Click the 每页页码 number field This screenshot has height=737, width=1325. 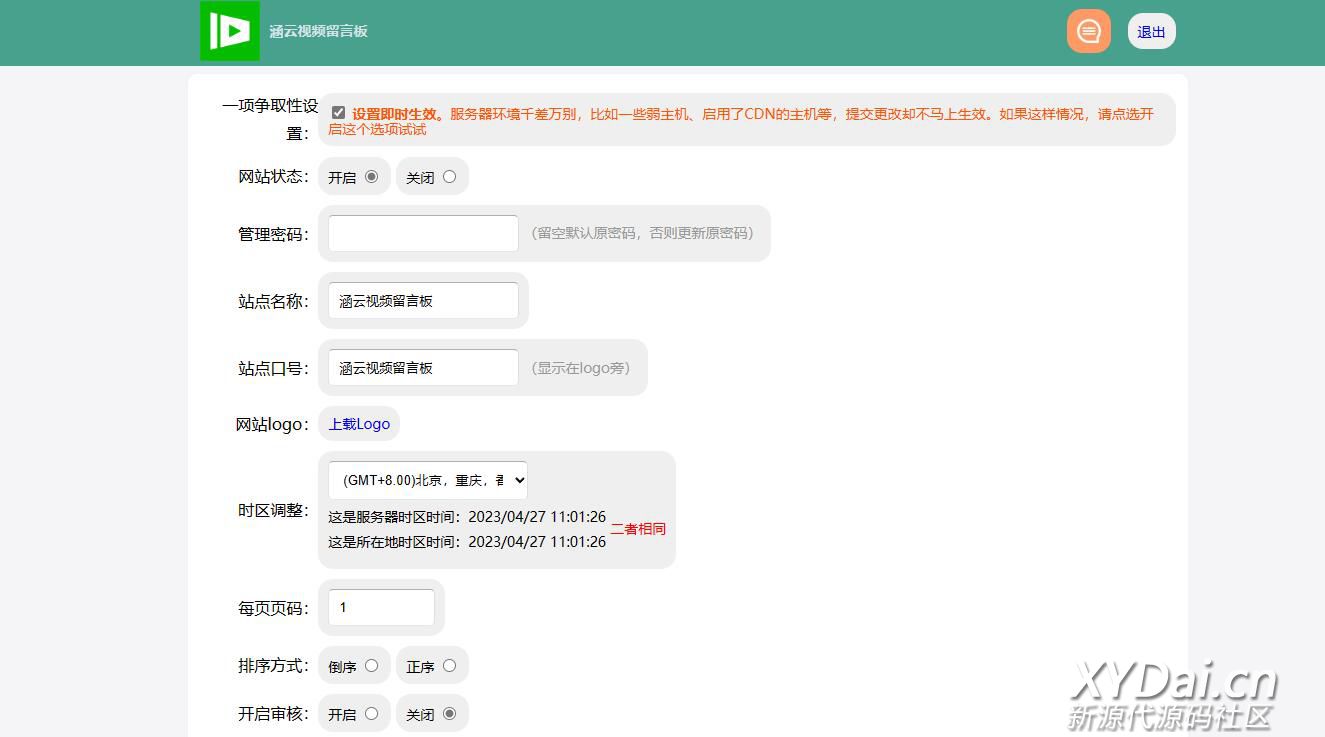[x=381, y=608]
